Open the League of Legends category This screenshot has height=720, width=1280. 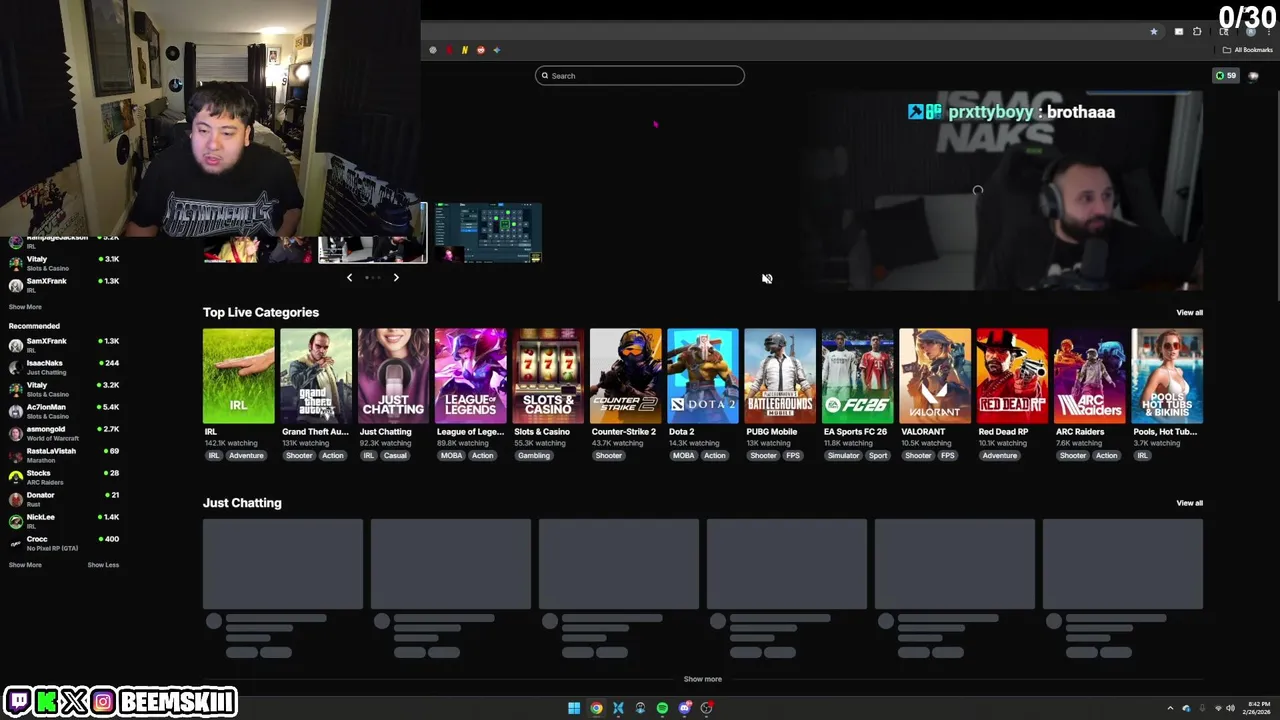coord(471,376)
